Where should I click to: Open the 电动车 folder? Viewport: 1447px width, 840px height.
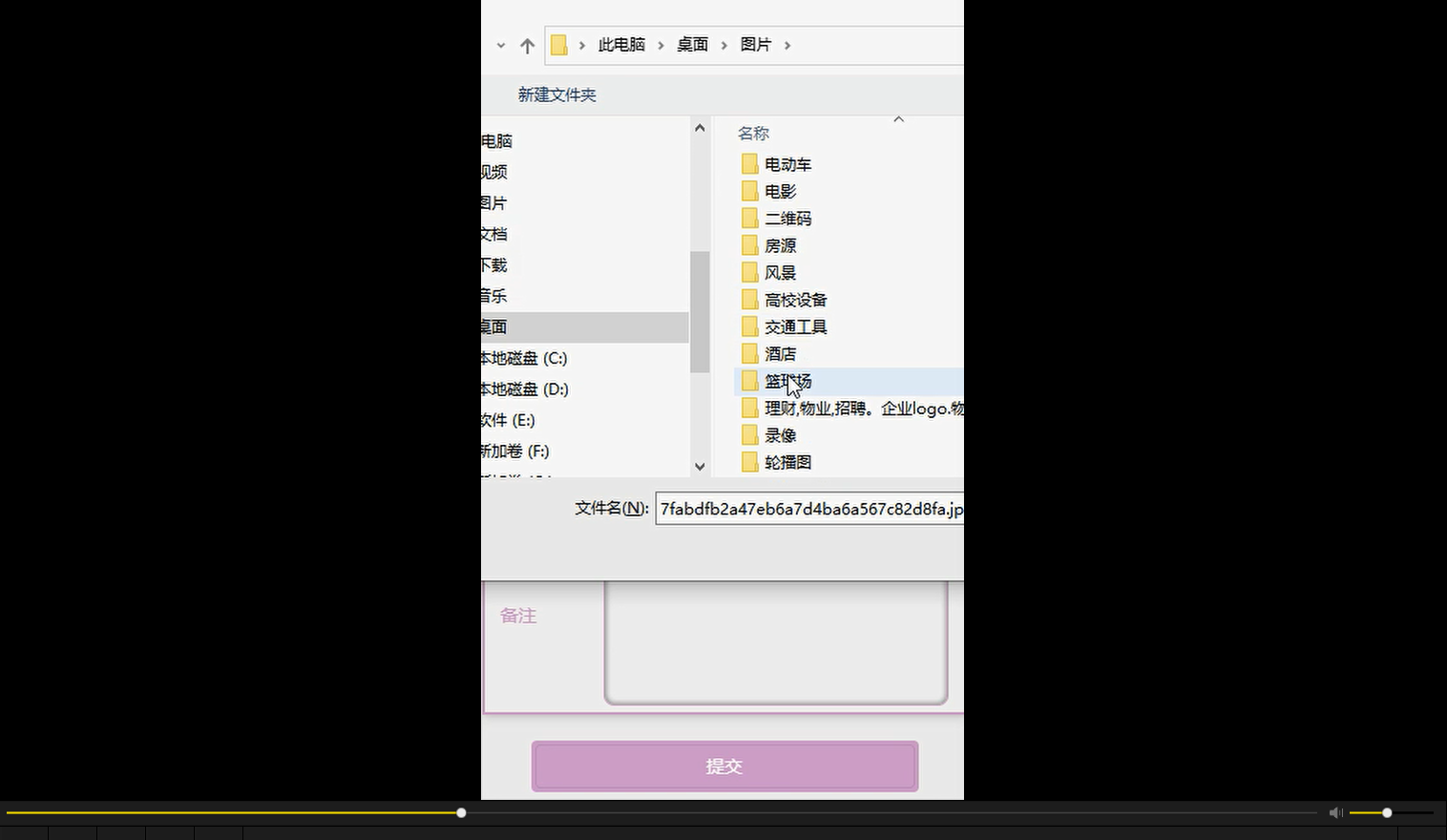[x=788, y=163]
